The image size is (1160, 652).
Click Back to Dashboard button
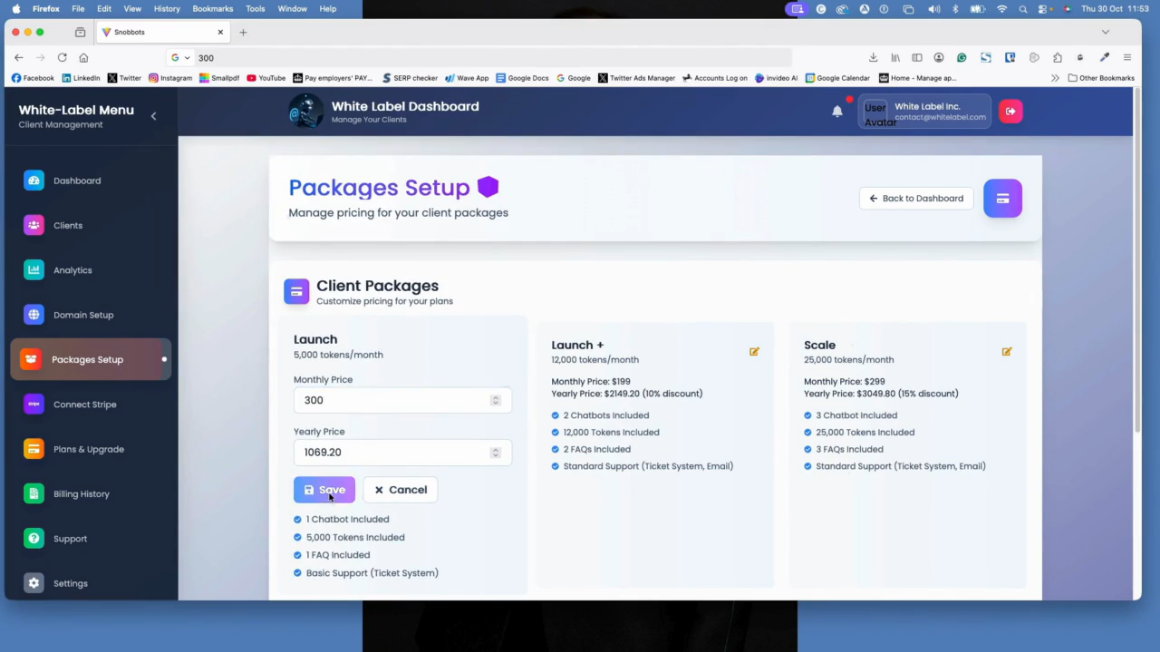coord(916,198)
